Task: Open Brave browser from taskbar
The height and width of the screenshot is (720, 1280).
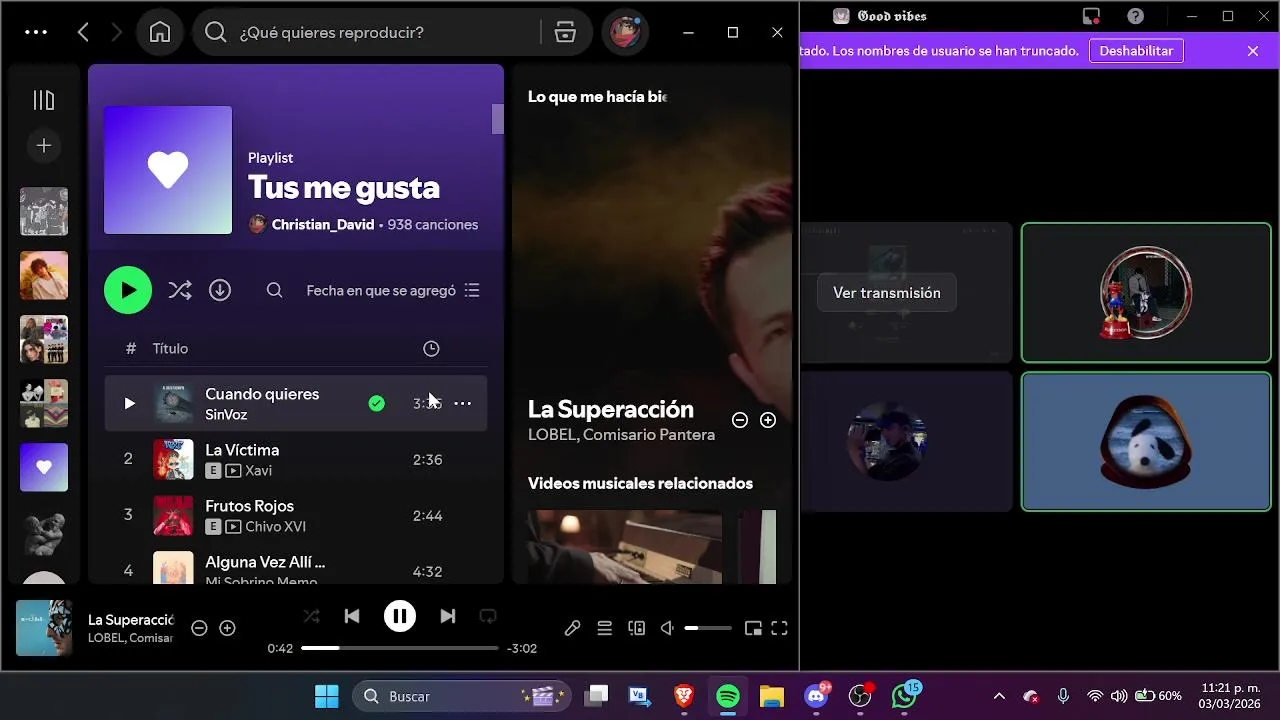Action: tap(684, 696)
